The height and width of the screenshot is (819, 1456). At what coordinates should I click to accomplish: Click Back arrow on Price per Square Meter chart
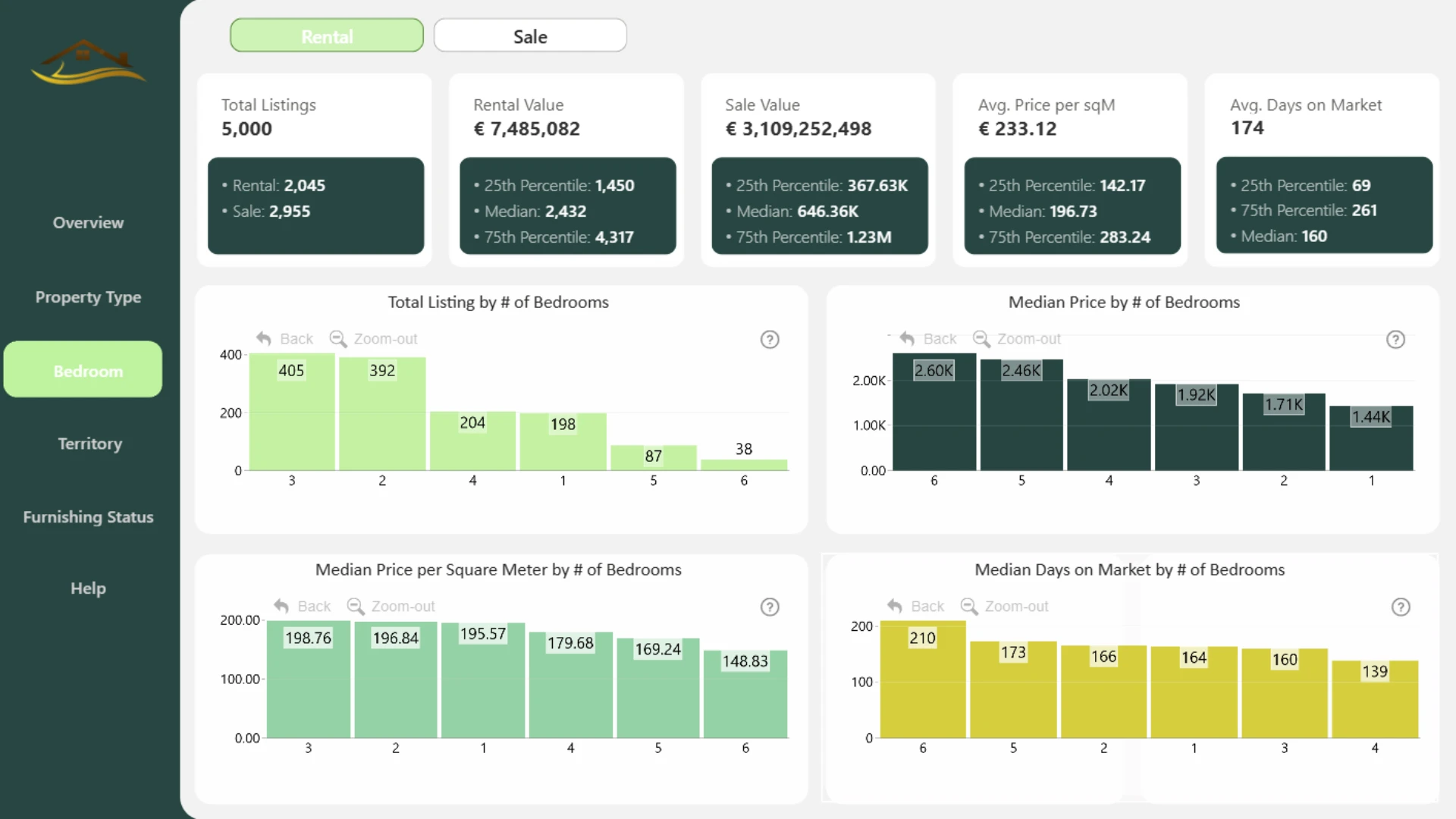[x=281, y=606]
